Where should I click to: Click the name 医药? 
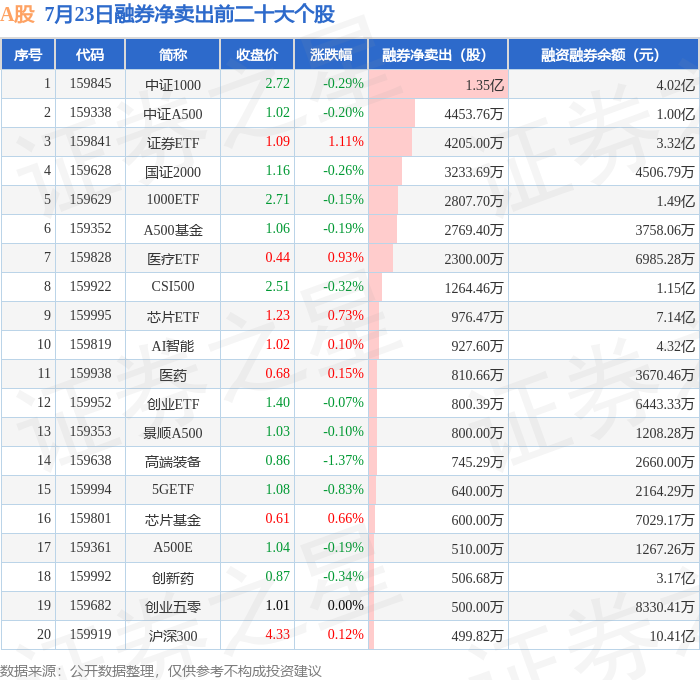[x=173, y=375]
